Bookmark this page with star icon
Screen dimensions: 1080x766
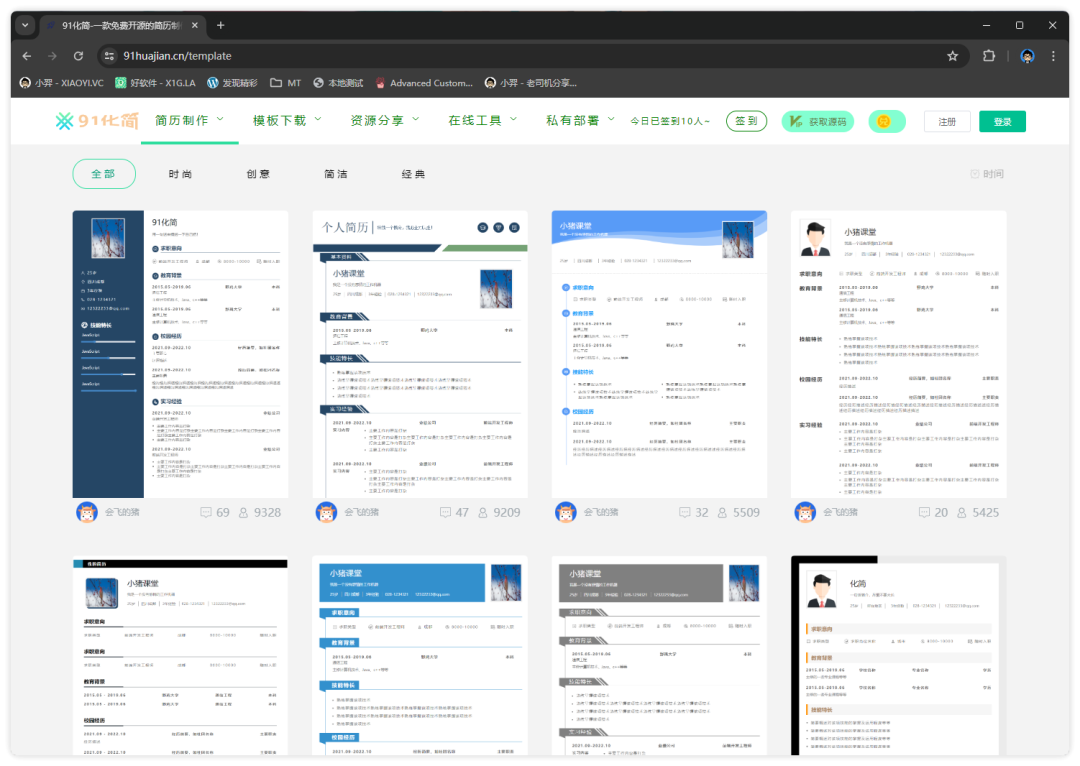click(953, 56)
